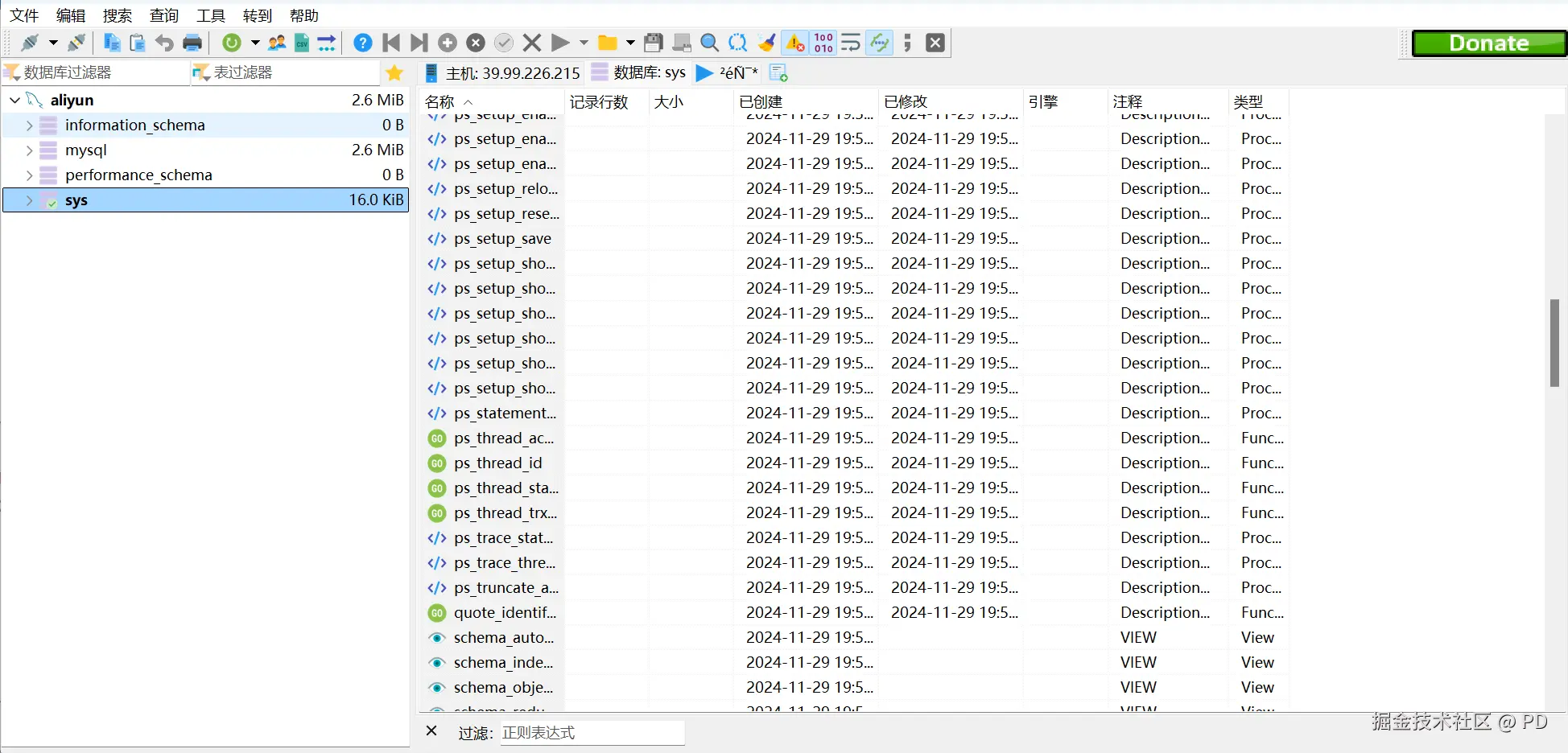Click the favorites star icon
Viewport: 1568px width, 753px height.
tap(394, 72)
